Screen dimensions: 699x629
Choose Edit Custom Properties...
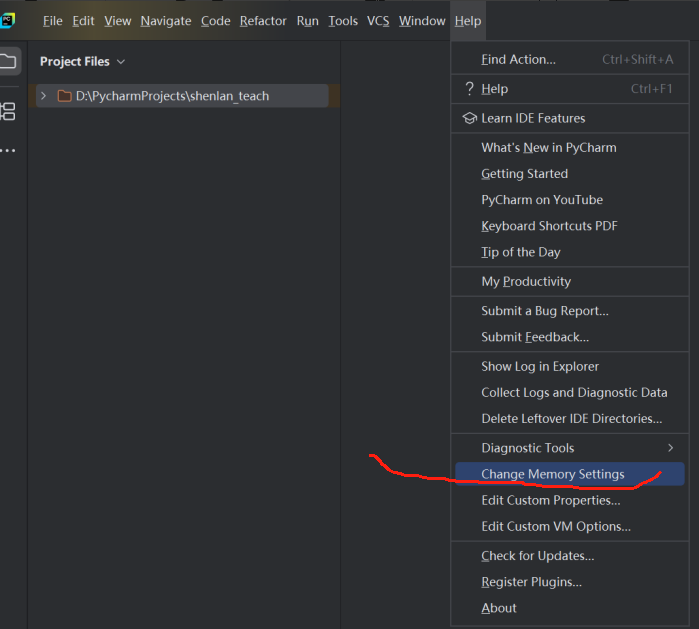click(570, 500)
